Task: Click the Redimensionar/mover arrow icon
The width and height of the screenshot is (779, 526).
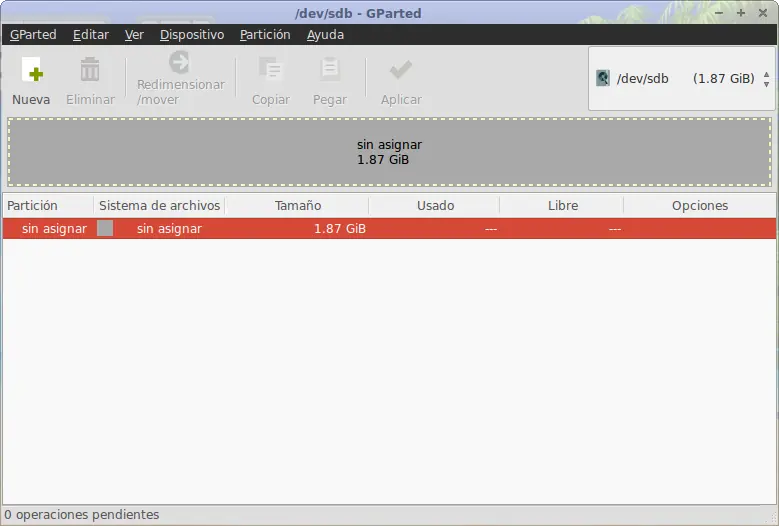Action: (x=179, y=63)
